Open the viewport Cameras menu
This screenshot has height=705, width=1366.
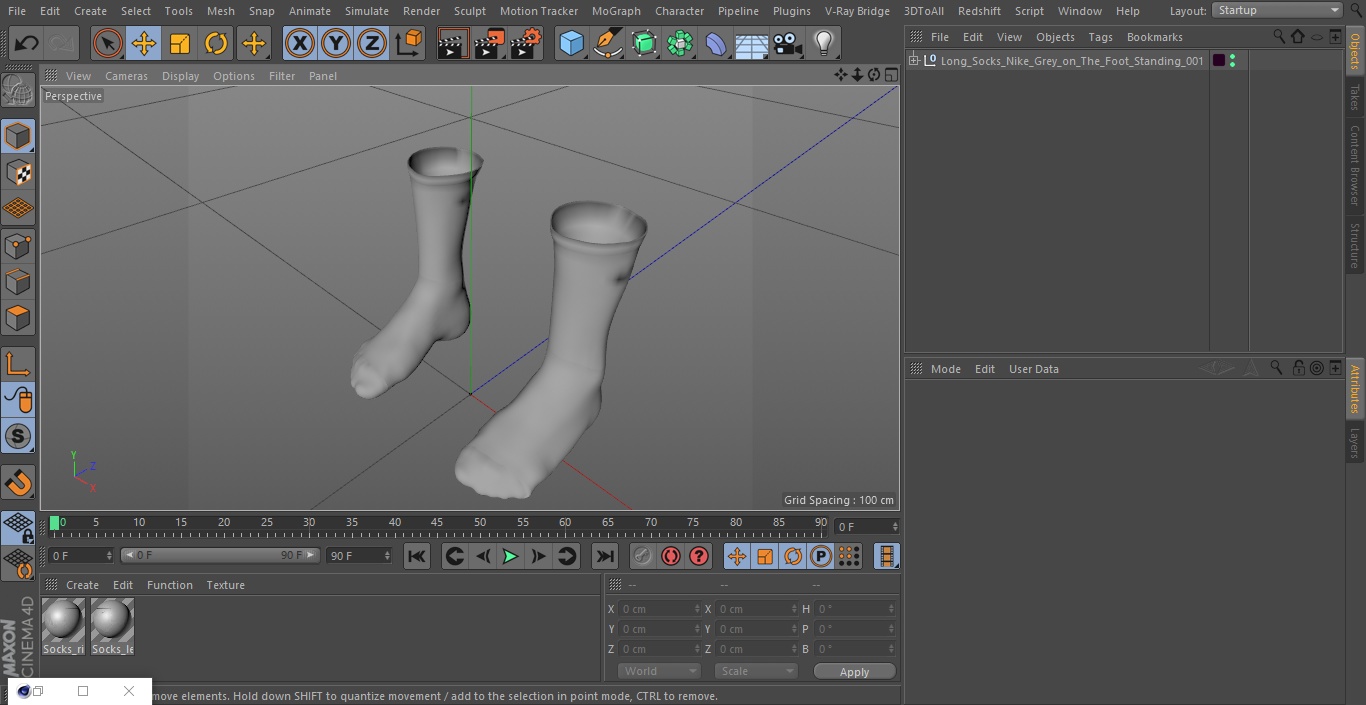click(126, 76)
